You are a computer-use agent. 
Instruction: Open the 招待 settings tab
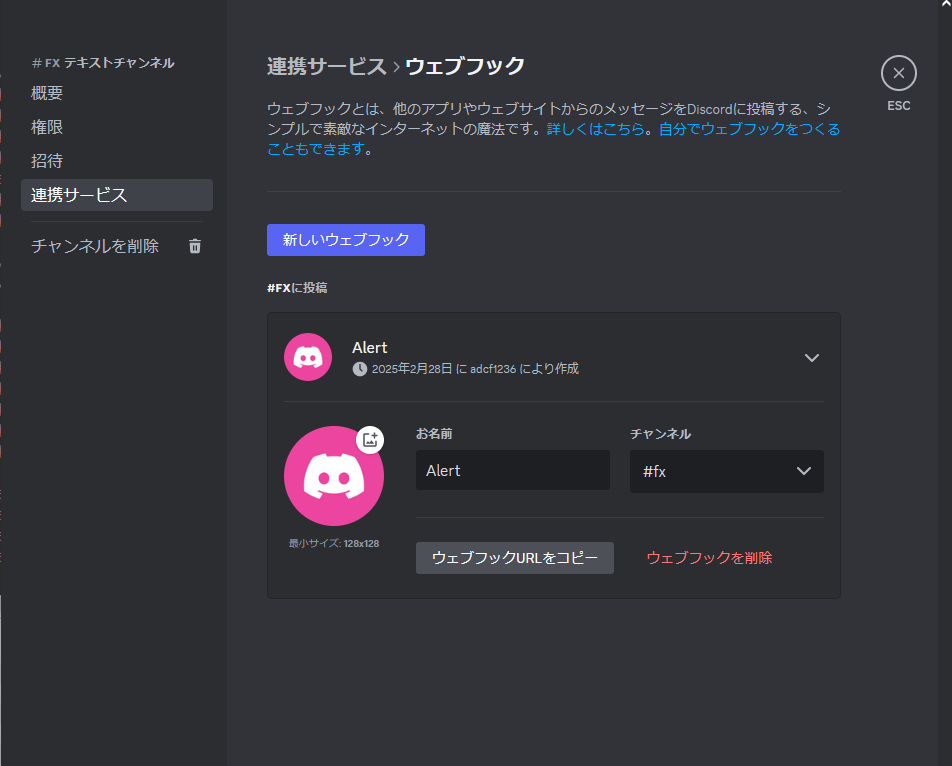pos(117,161)
